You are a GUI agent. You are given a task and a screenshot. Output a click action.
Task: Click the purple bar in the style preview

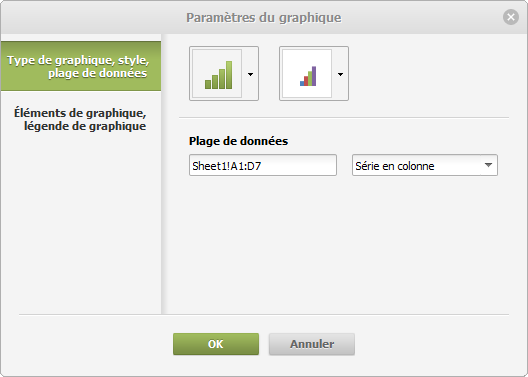(x=314, y=76)
